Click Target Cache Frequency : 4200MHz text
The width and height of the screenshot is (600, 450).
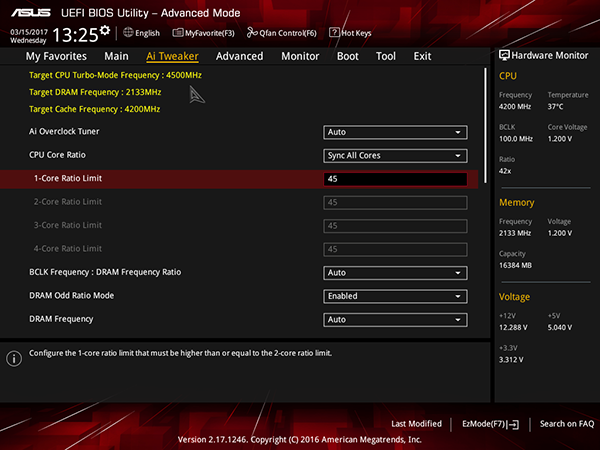(95, 109)
